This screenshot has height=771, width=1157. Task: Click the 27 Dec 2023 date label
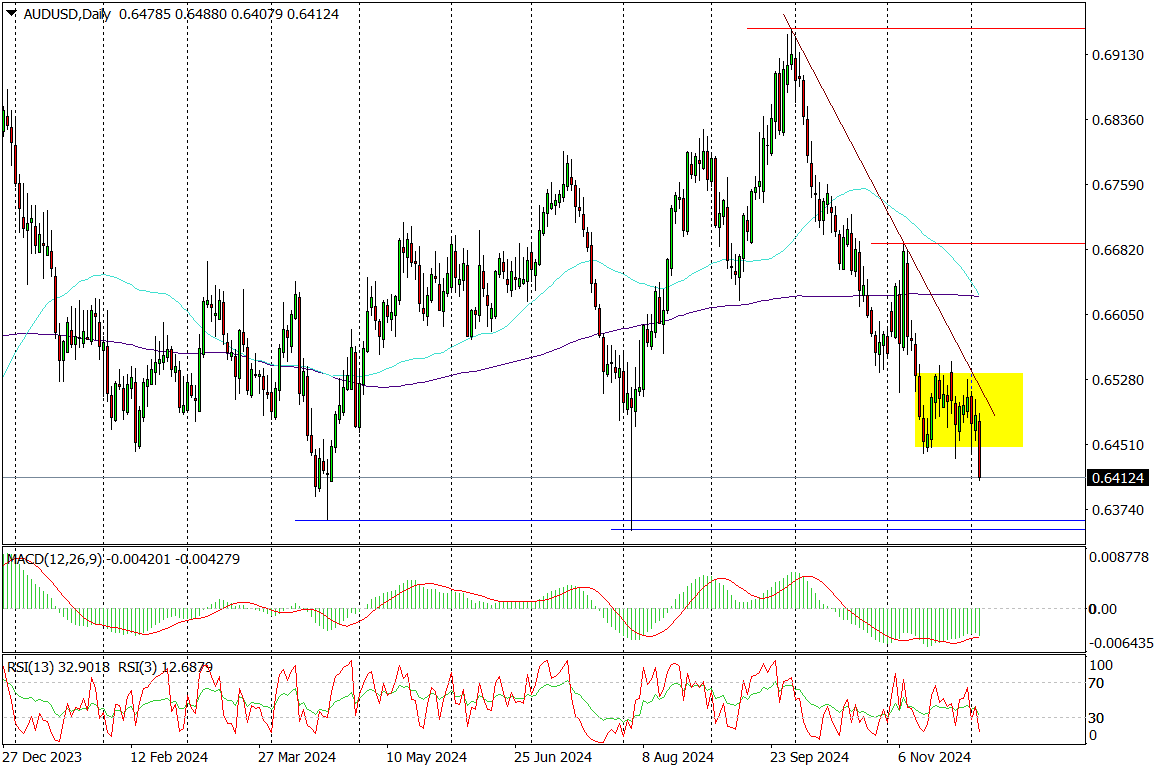[x=42, y=758]
